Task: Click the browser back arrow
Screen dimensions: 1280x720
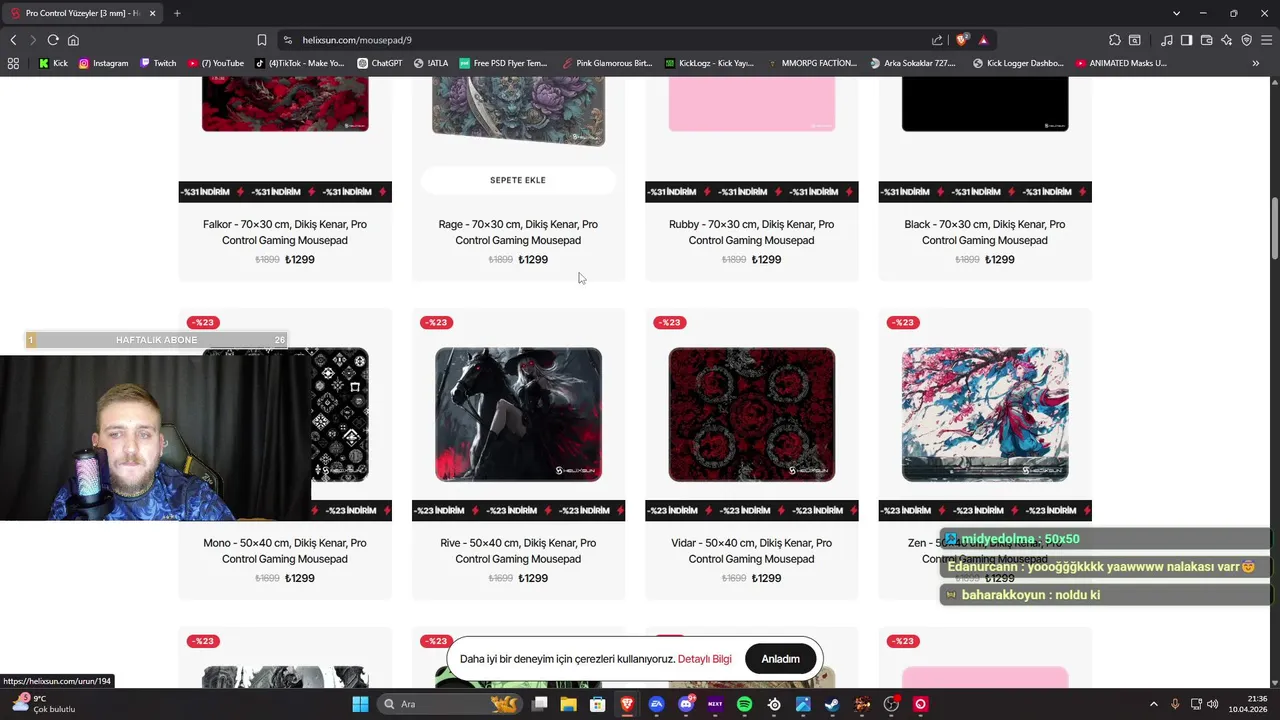Action: 13,40
